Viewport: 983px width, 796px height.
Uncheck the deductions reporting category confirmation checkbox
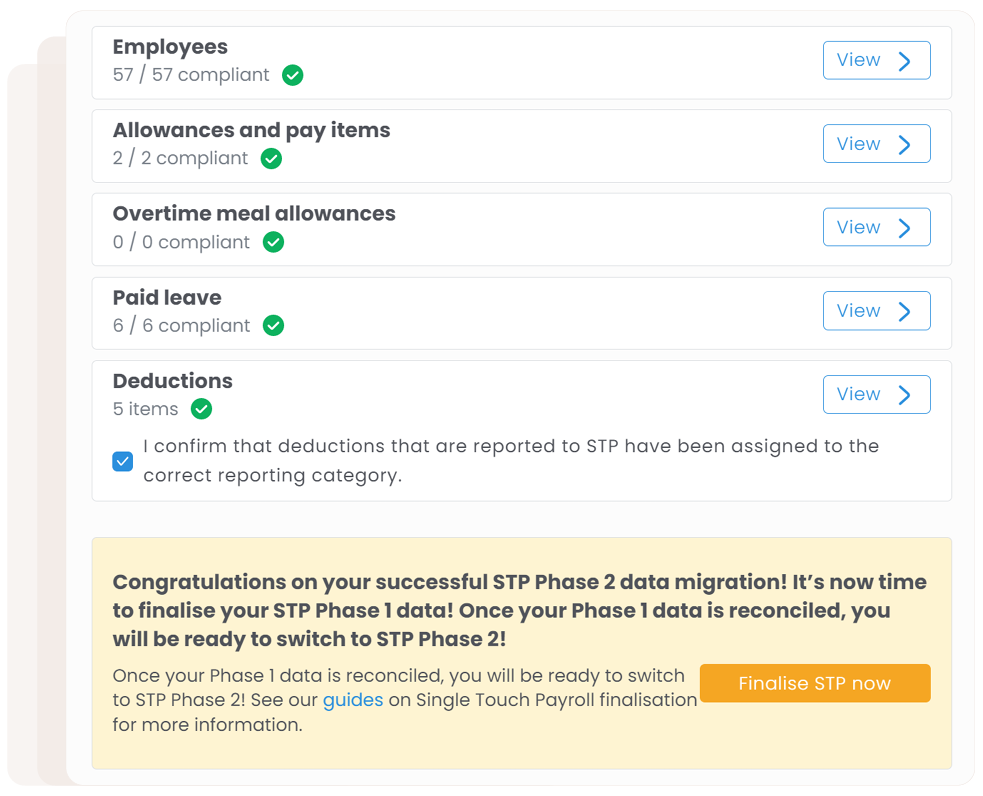(123, 461)
